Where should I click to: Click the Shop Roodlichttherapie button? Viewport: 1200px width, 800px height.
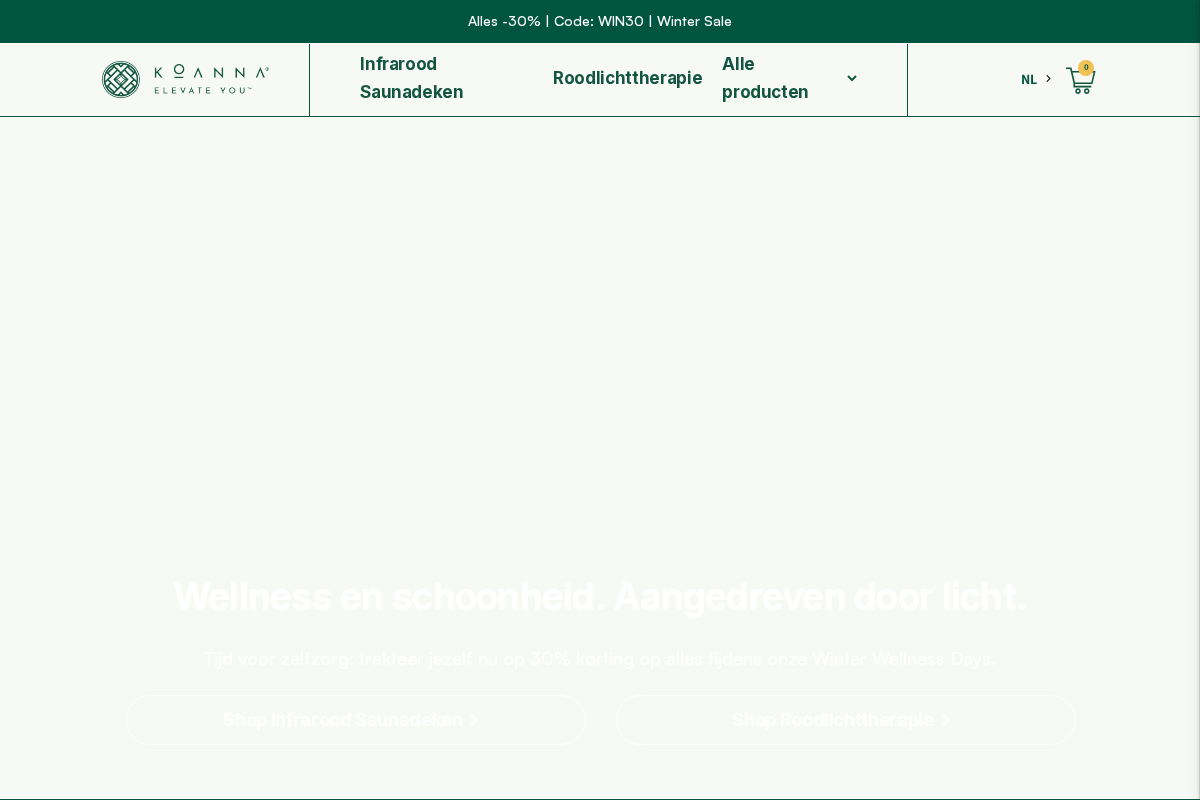(845, 720)
